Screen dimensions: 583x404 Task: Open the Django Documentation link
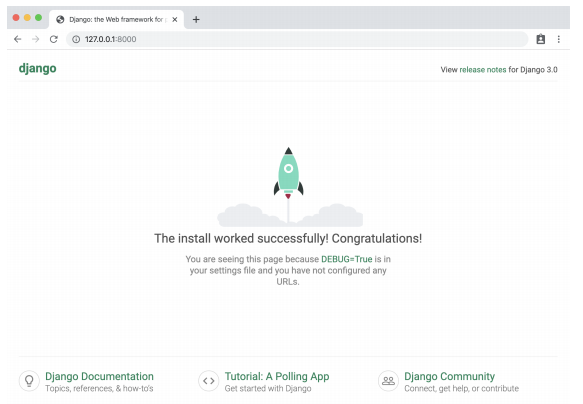point(99,376)
